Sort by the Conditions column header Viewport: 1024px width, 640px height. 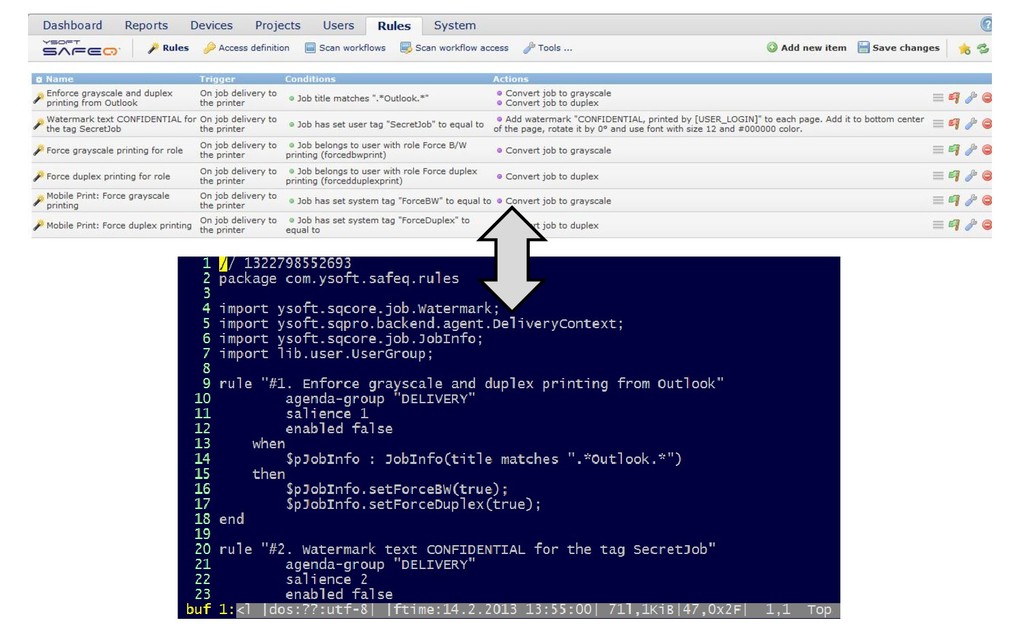pos(310,79)
